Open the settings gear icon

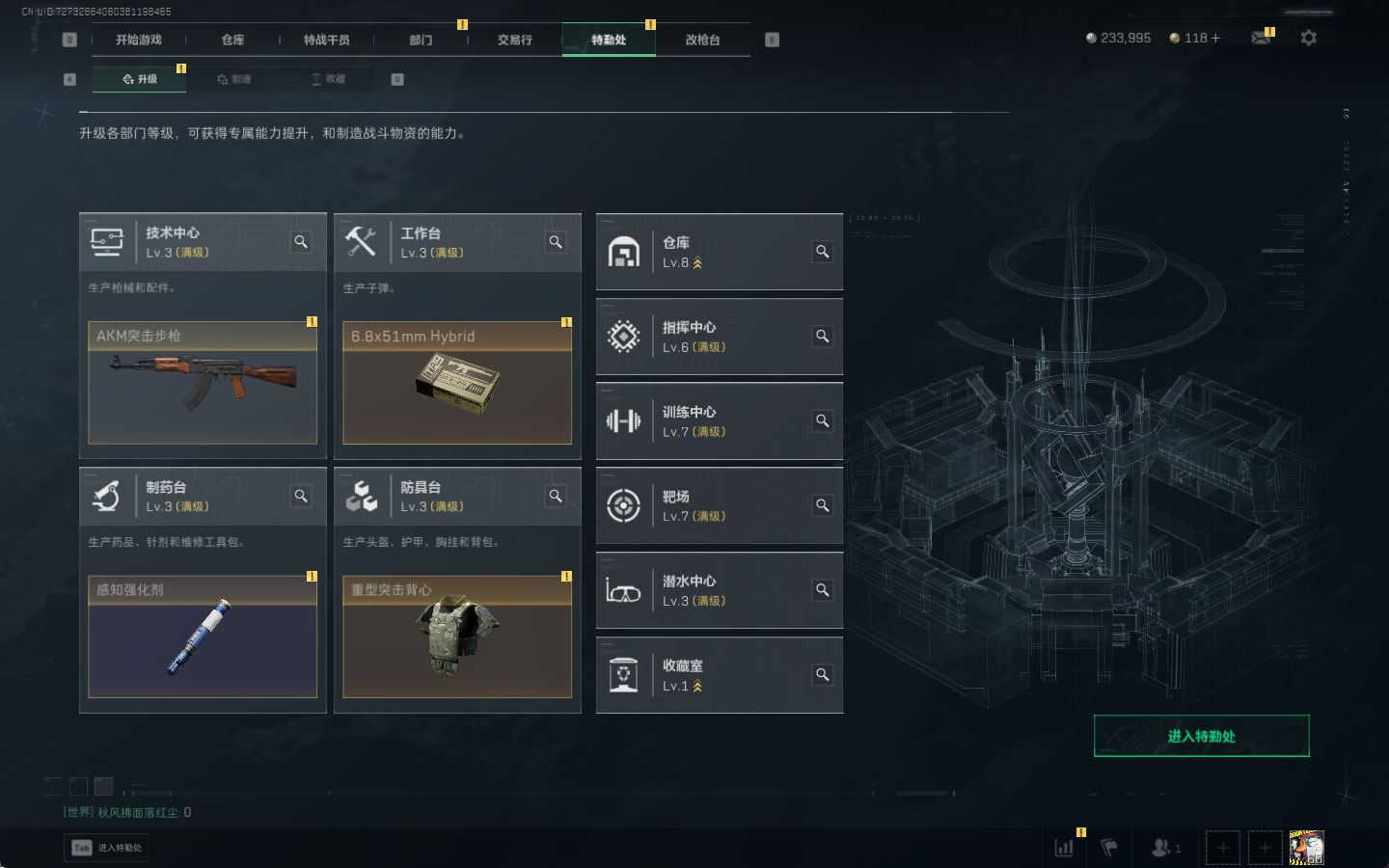1308,38
